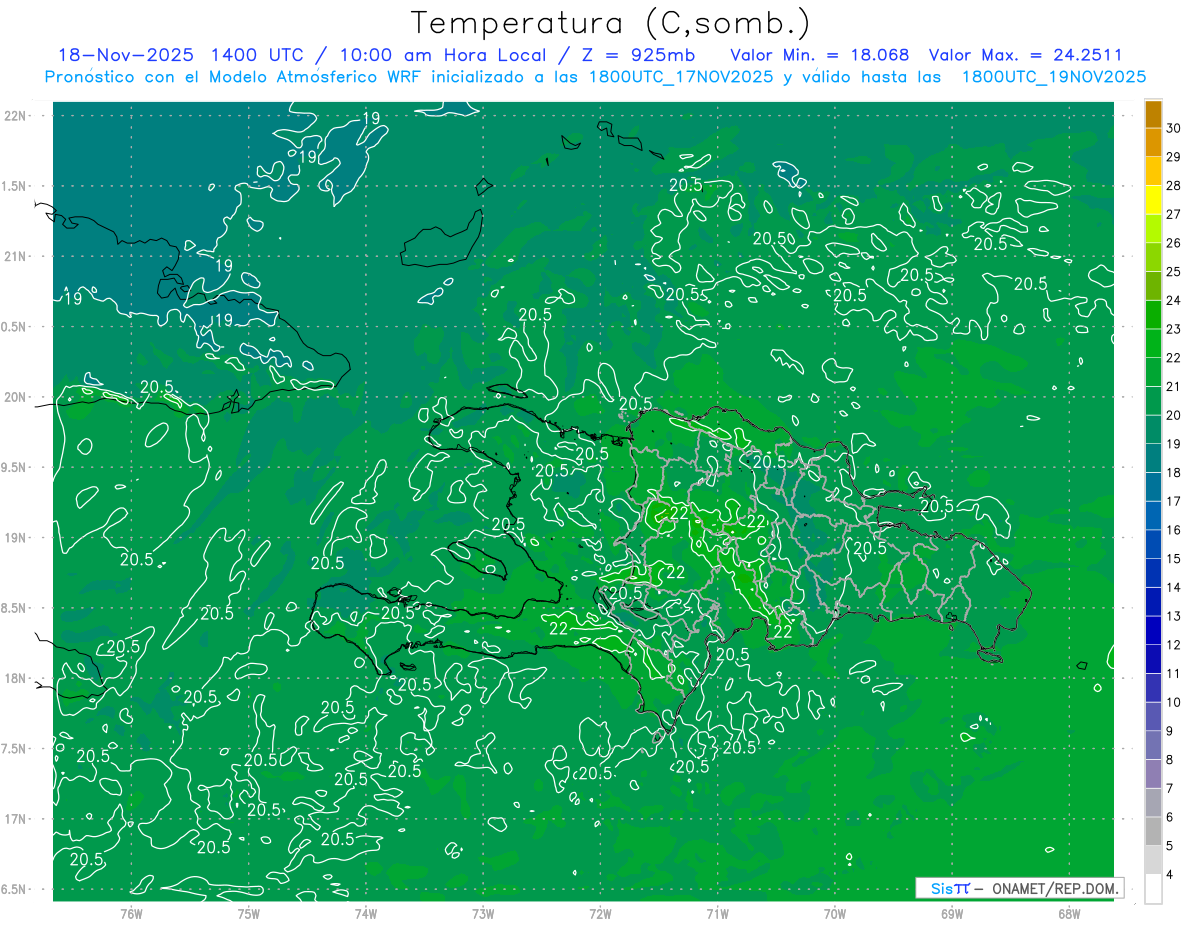
Task: Pick the green swatch between 22 and 23
Action: [x=1153, y=343]
